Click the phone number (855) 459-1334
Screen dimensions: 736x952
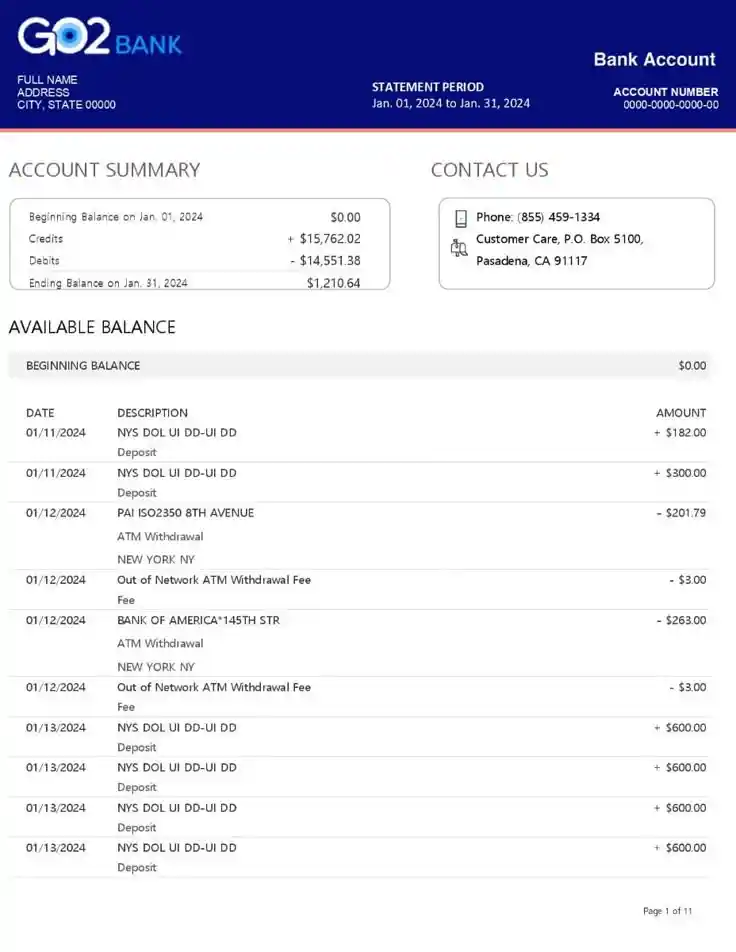tap(559, 217)
